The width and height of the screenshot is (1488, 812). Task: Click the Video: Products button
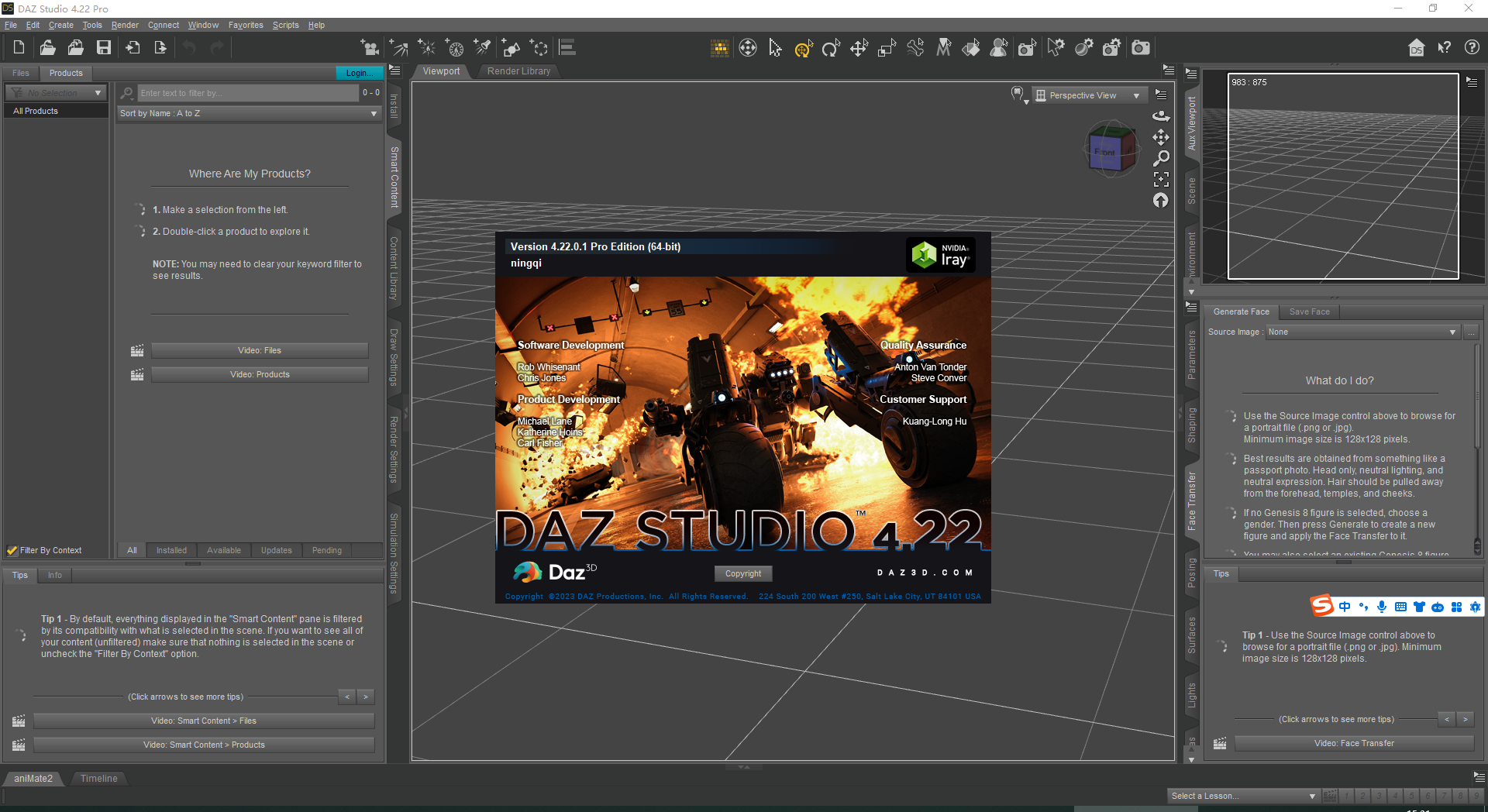(x=260, y=374)
